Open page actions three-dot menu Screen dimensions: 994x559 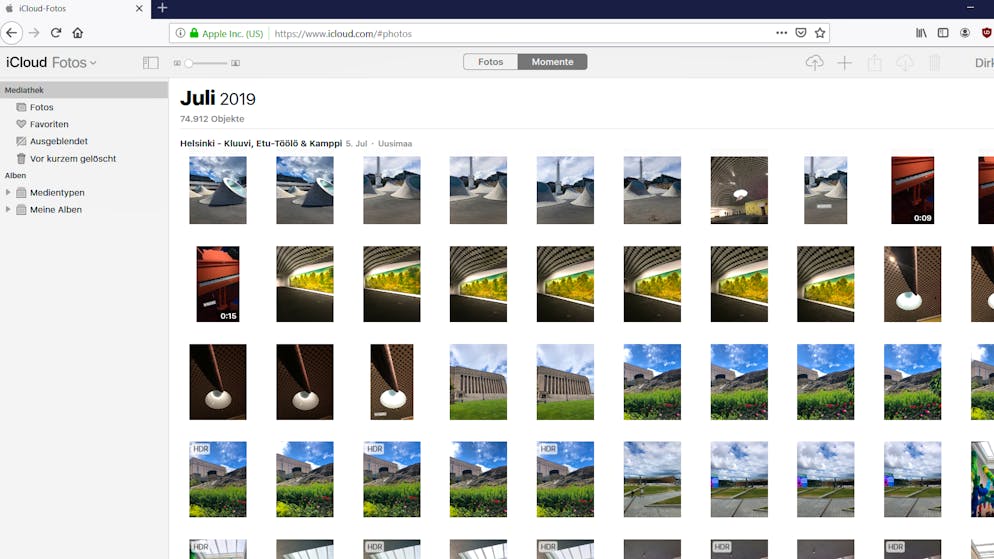click(x=782, y=33)
